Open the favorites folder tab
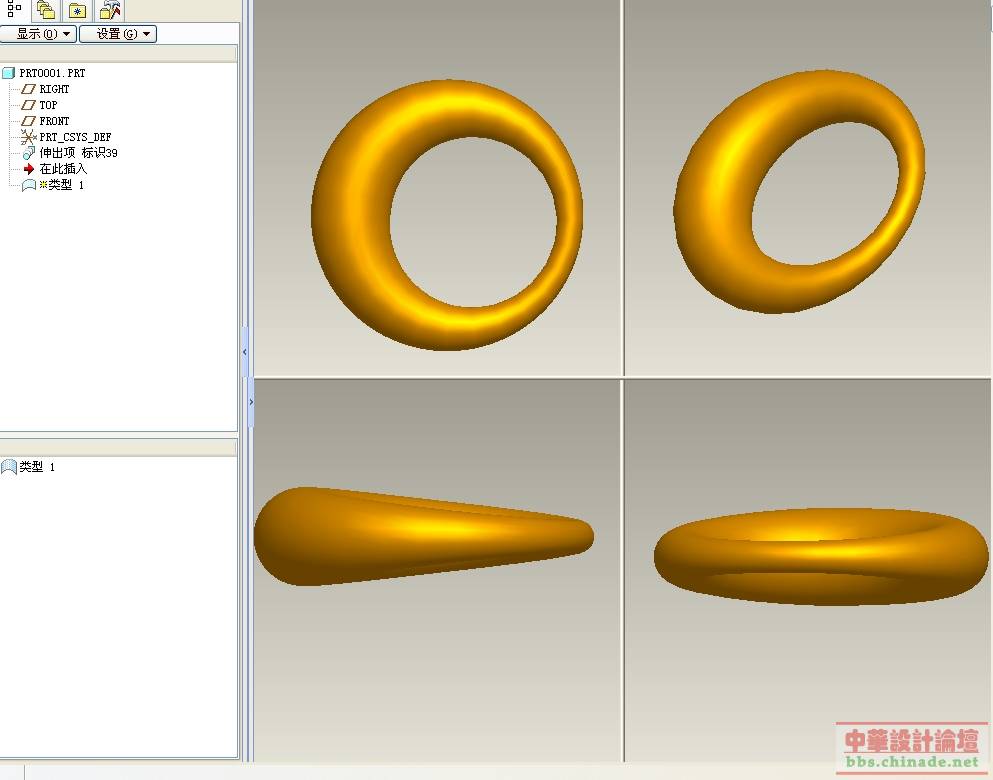The image size is (993, 780). [77, 11]
